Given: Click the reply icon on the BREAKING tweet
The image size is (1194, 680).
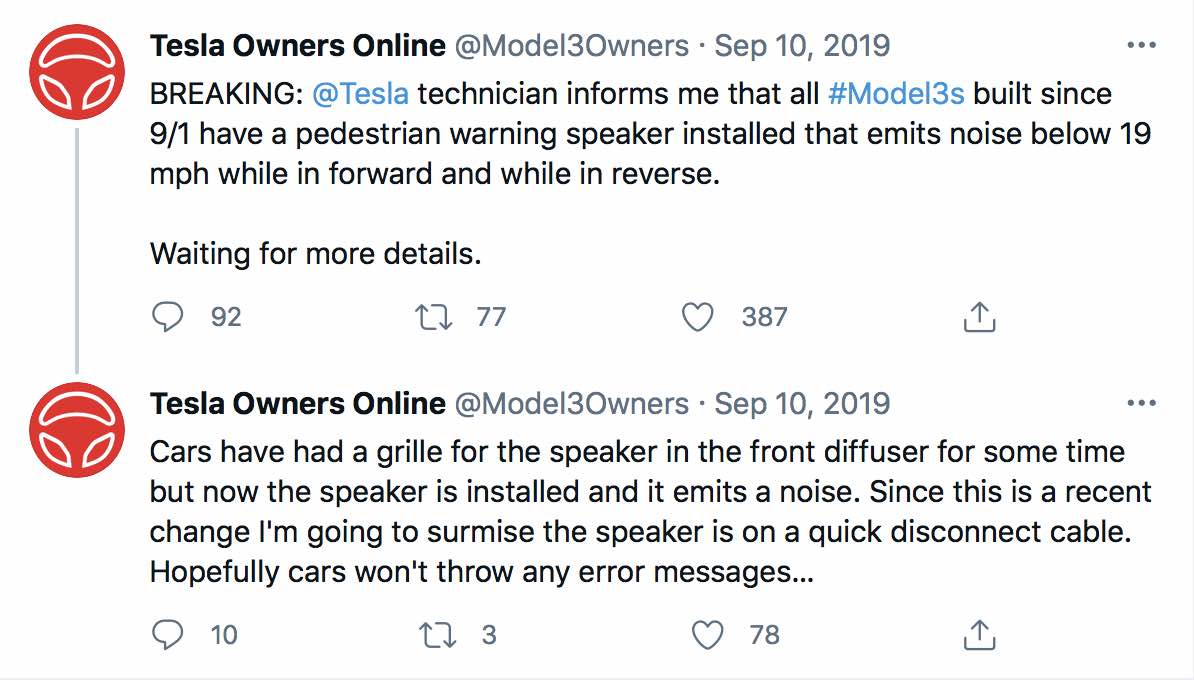Looking at the screenshot, I should [168, 316].
